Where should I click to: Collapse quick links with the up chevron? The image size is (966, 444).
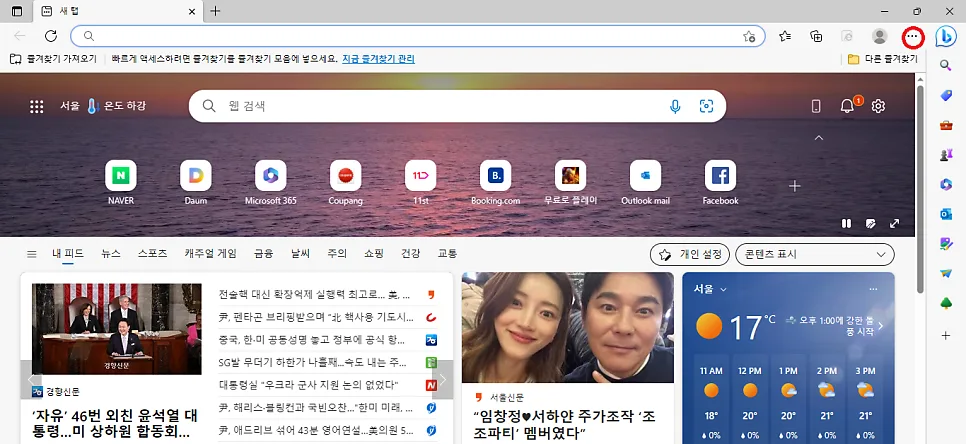(819, 138)
